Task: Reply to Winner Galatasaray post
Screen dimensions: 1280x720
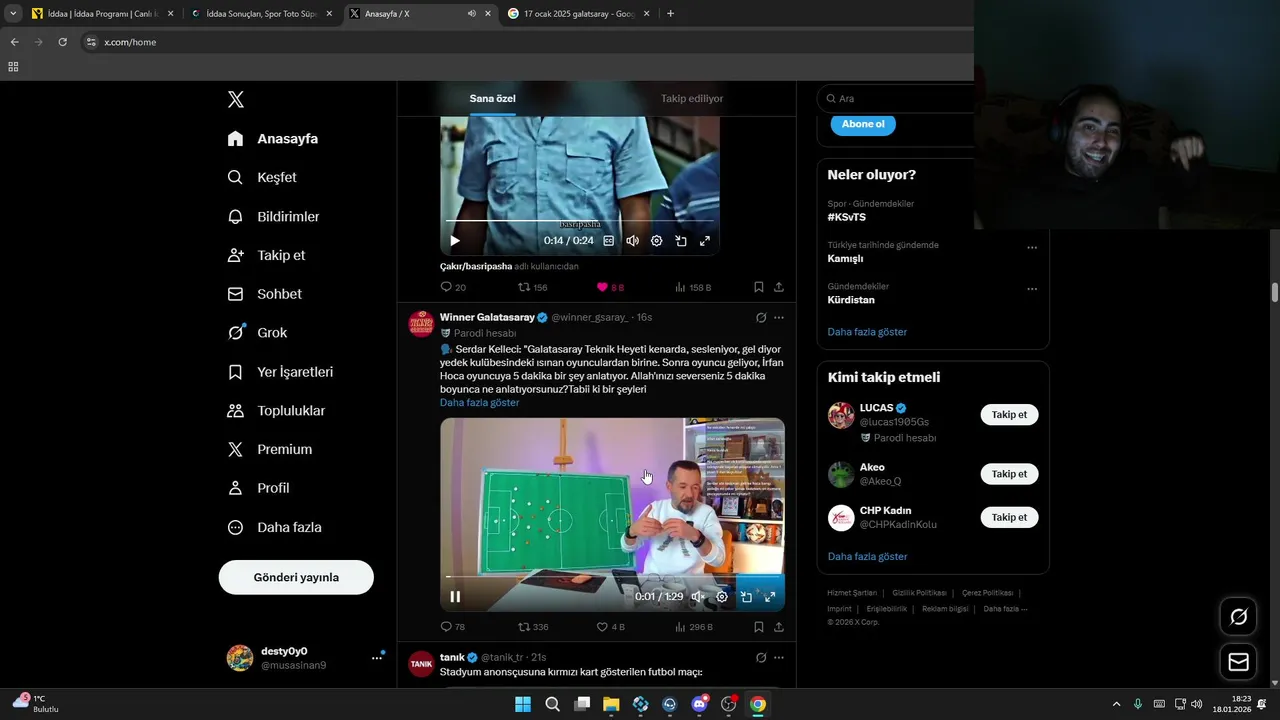Action: pos(453,627)
